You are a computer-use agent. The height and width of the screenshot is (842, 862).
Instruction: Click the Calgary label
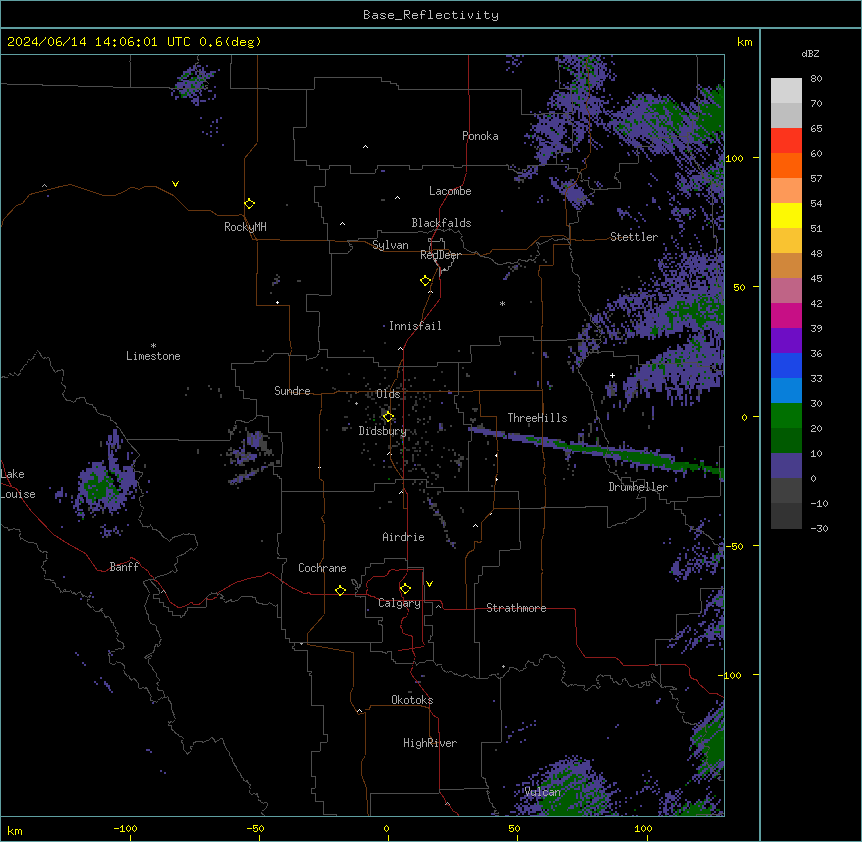[x=399, y=603]
